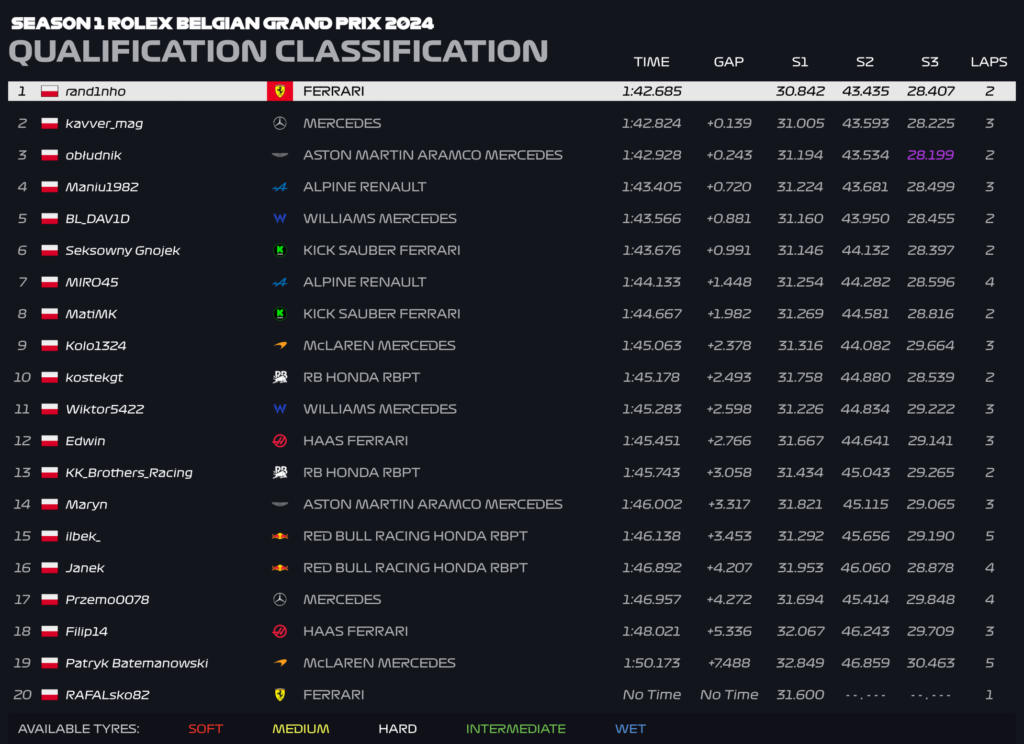Click the McLaren logo in Kolo1324's row
Image resolution: width=1024 pixels, height=744 pixels.
[280, 346]
